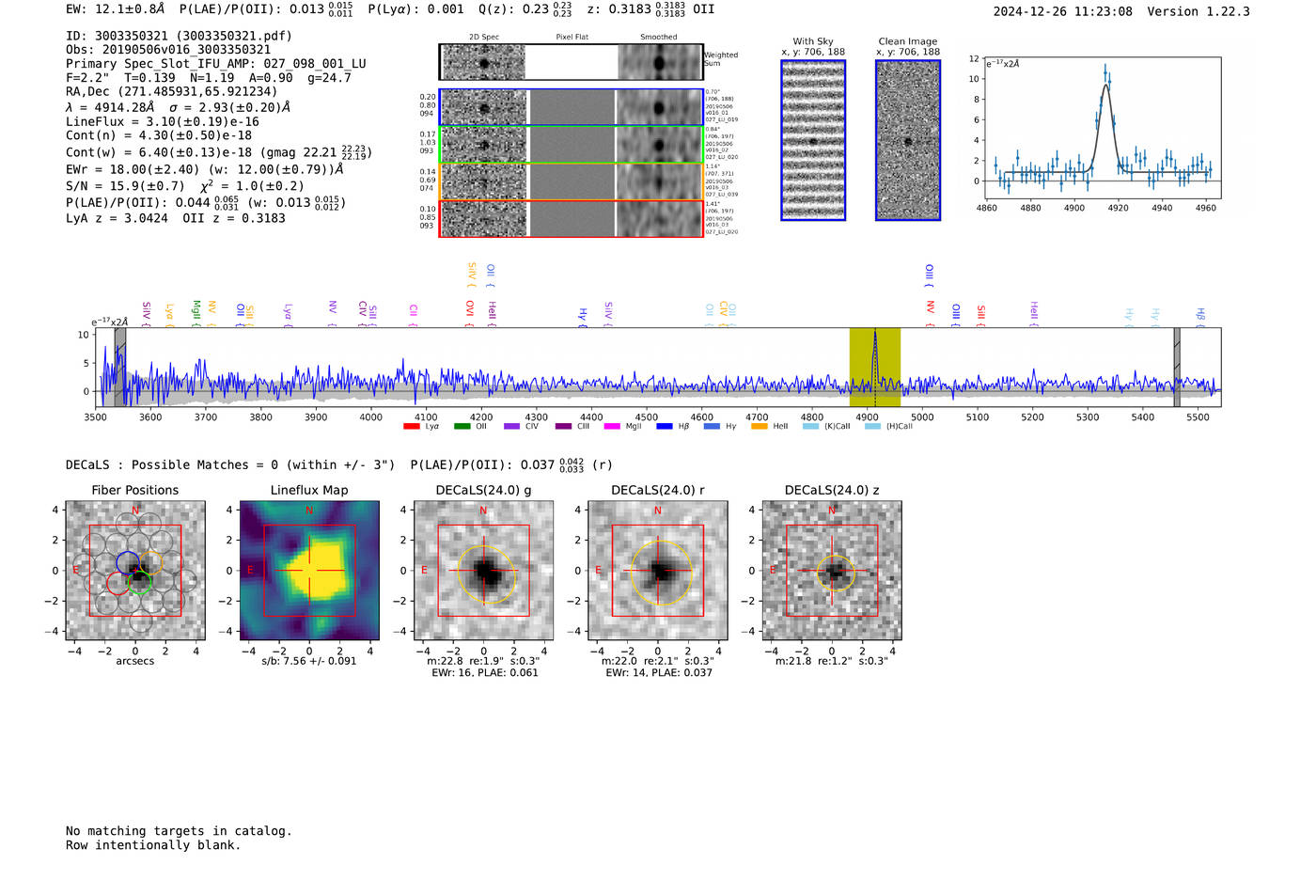Select the red-bordered 2D spectrum row
This screenshot has height=896, width=1316.
coord(572,218)
